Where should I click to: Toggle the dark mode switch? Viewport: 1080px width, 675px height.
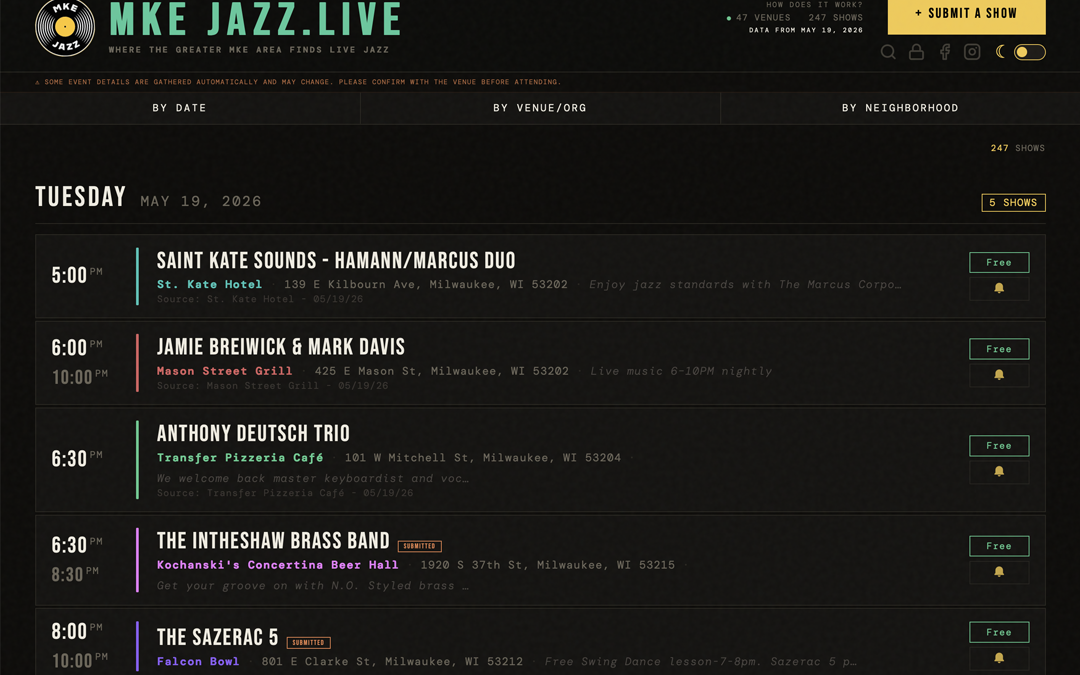click(1030, 52)
